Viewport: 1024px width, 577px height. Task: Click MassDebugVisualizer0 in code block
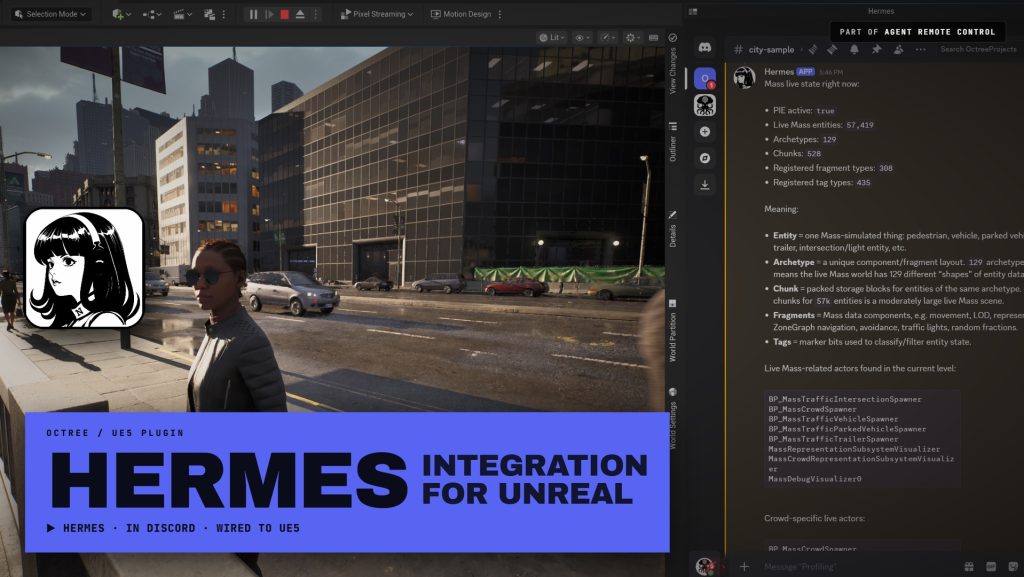pyautogui.click(x=814, y=479)
